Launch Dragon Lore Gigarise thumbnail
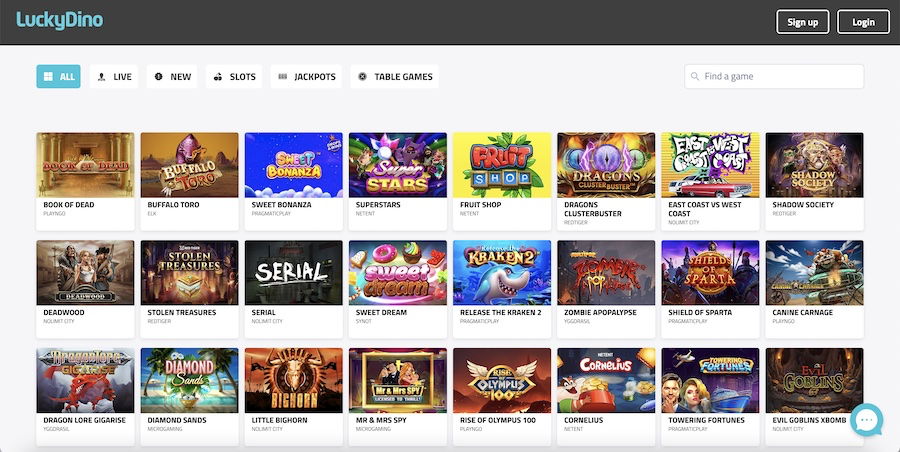The height and width of the screenshot is (452, 900). pyautogui.click(x=85, y=380)
